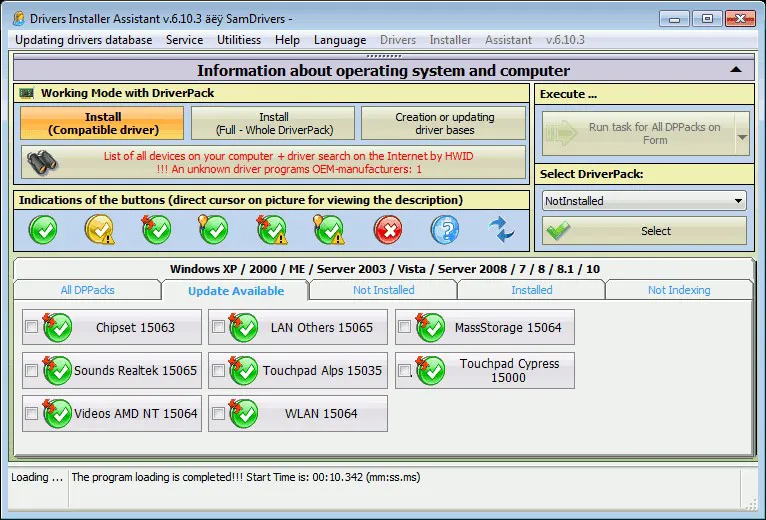Switch to the Not Installed tab
Viewport: 766px width, 520px height.
click(x=383, y=290)
